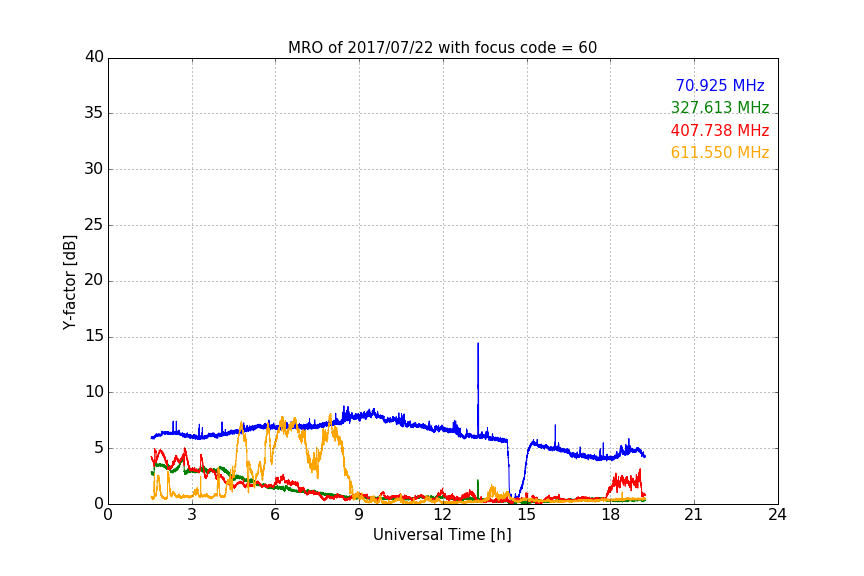Click the y-axis tick label 15

94,336
